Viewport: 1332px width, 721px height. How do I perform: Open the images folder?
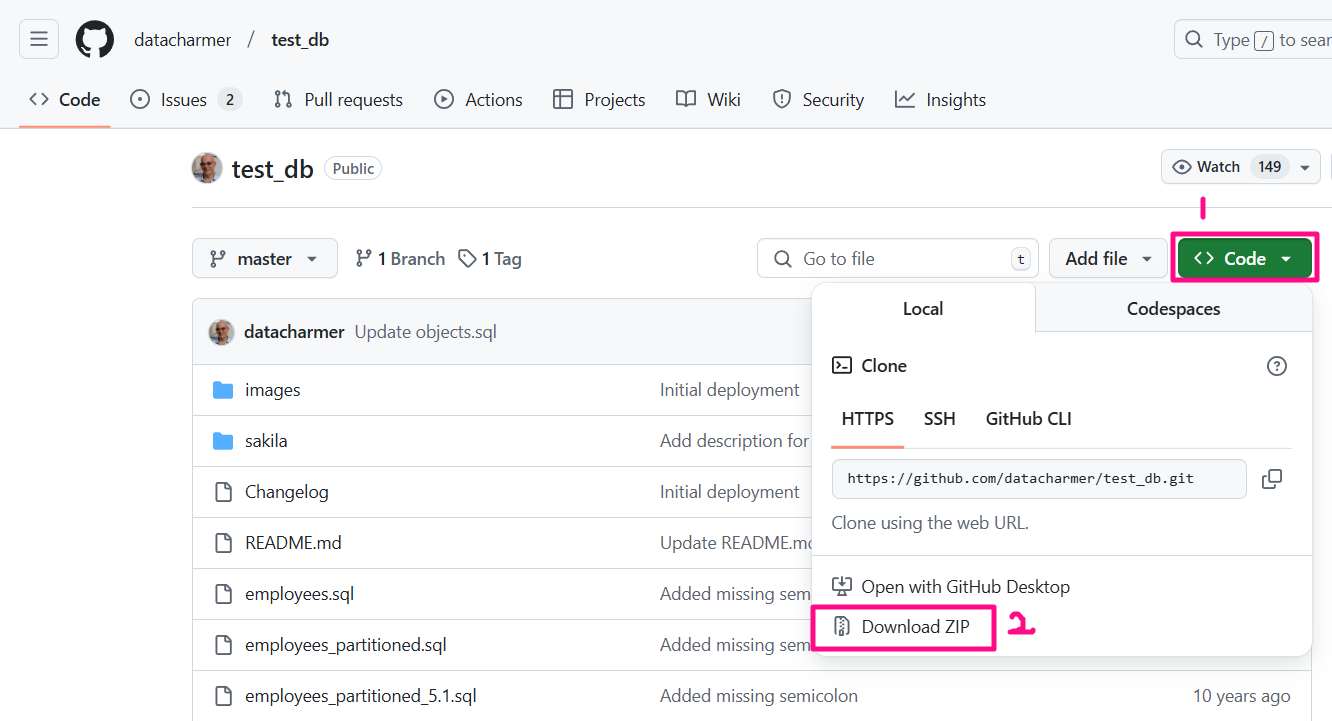[272, 390]
